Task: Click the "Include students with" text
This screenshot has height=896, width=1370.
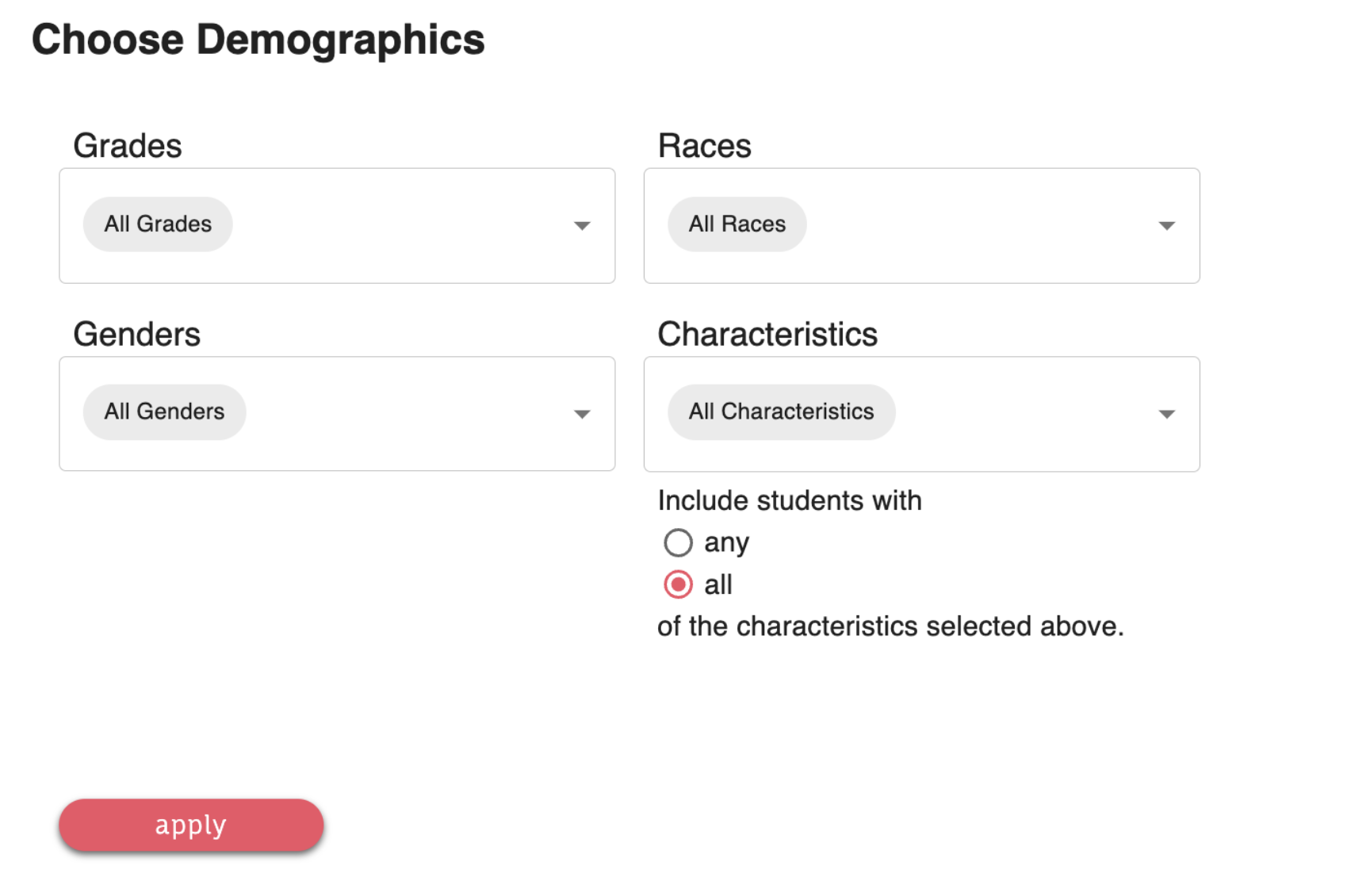Action: (790, 501)
